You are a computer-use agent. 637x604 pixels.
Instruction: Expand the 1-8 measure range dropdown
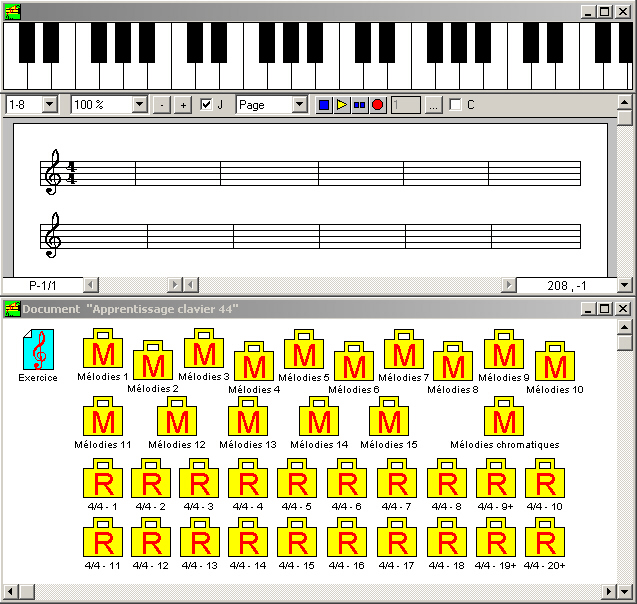(x=50, y=105)
